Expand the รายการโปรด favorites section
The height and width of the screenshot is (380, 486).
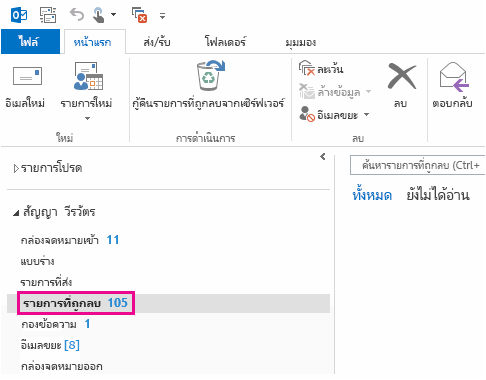[16, 169]
